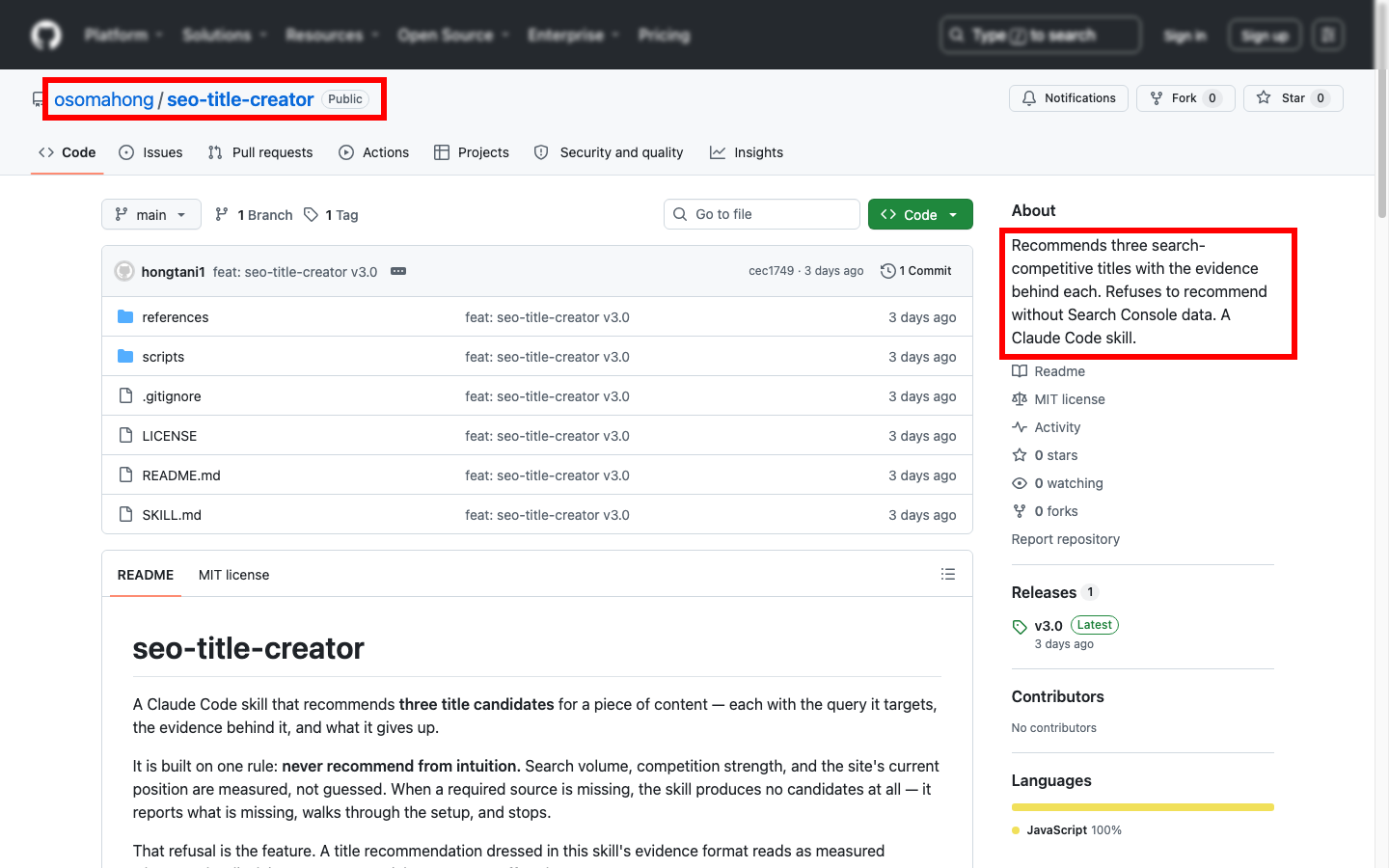Click the LICENSE file icon
Image resolution: width=1389 pixels, height=868 pixels.
tap(125, 435)
